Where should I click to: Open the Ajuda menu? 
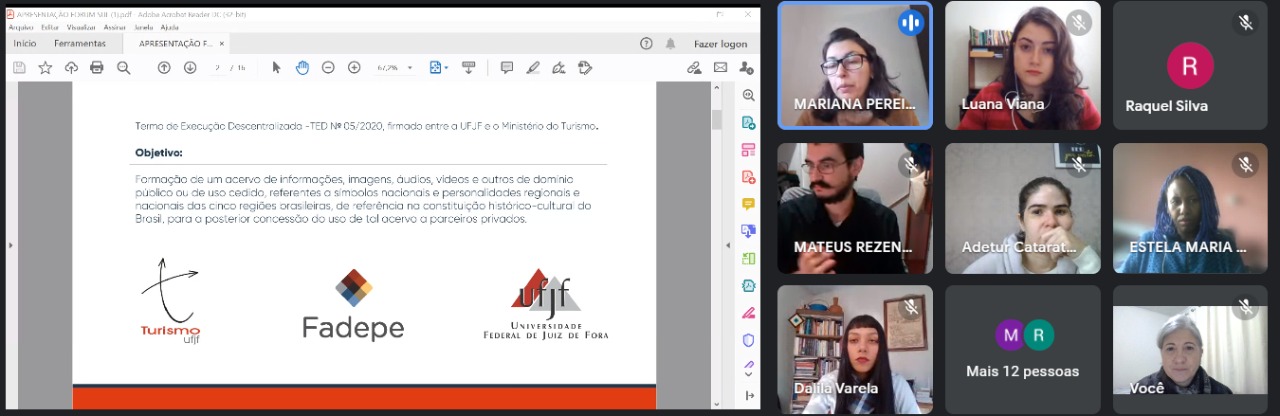point(170,27)
